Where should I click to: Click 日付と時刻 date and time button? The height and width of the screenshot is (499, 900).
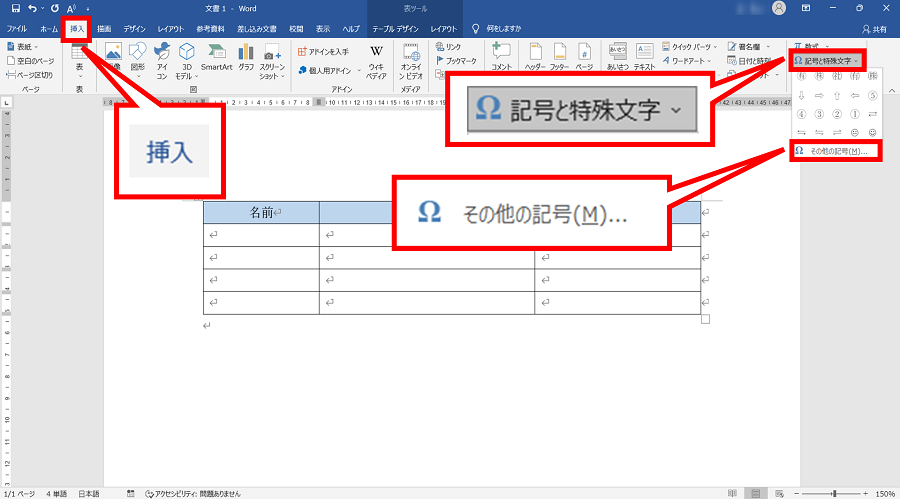(750, 60)
